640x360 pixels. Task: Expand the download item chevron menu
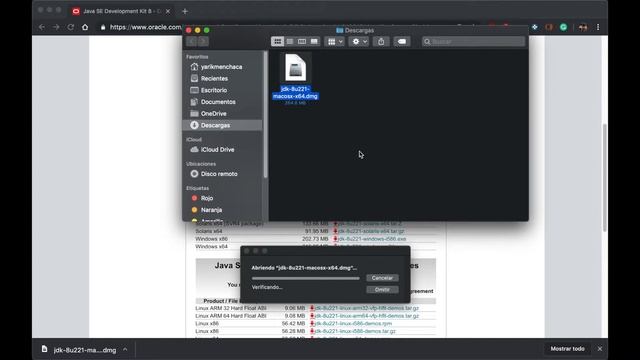(125, 349)
